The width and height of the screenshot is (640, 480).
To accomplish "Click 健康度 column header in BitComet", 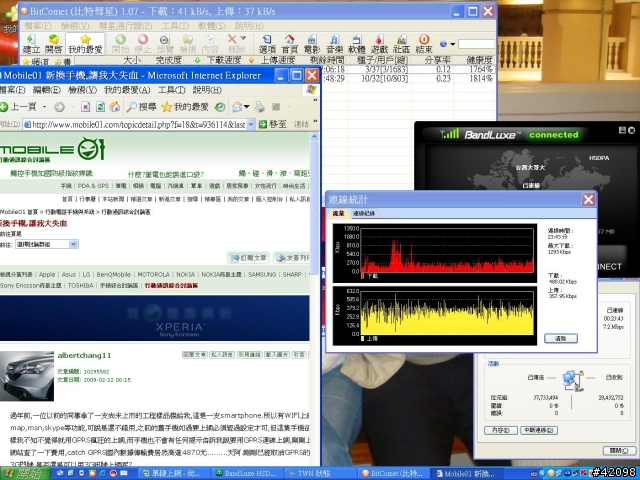I will 479,60.
